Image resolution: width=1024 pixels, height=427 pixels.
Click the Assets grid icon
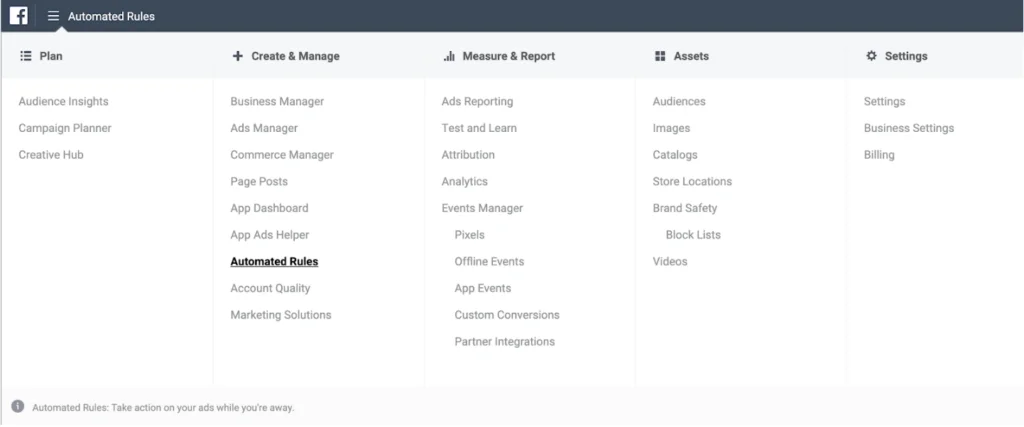660,56
